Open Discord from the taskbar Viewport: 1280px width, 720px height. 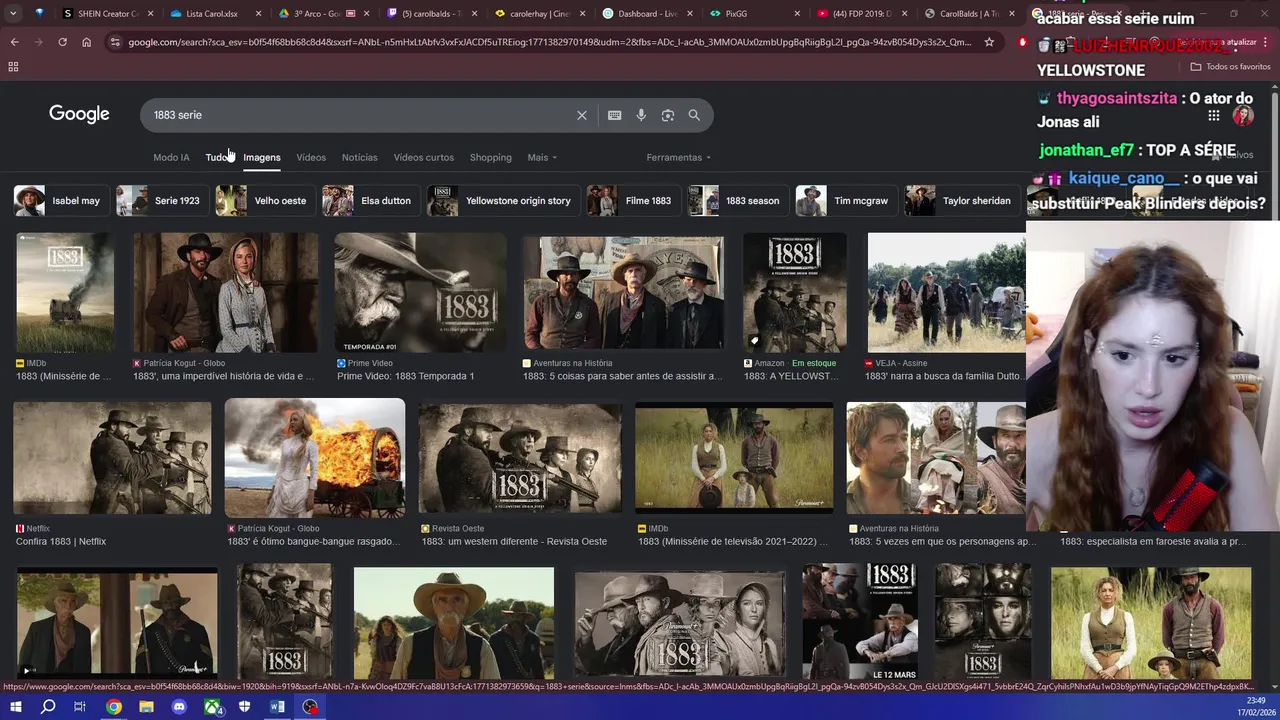coord(179,707)
